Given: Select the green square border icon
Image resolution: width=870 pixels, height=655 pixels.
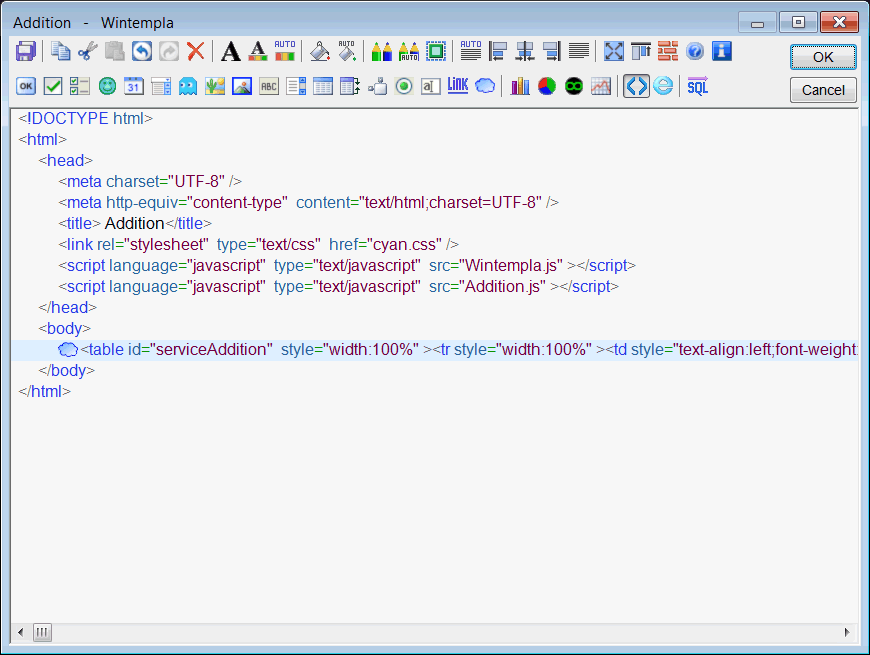Looking at the screenshot, I should 436,52.
